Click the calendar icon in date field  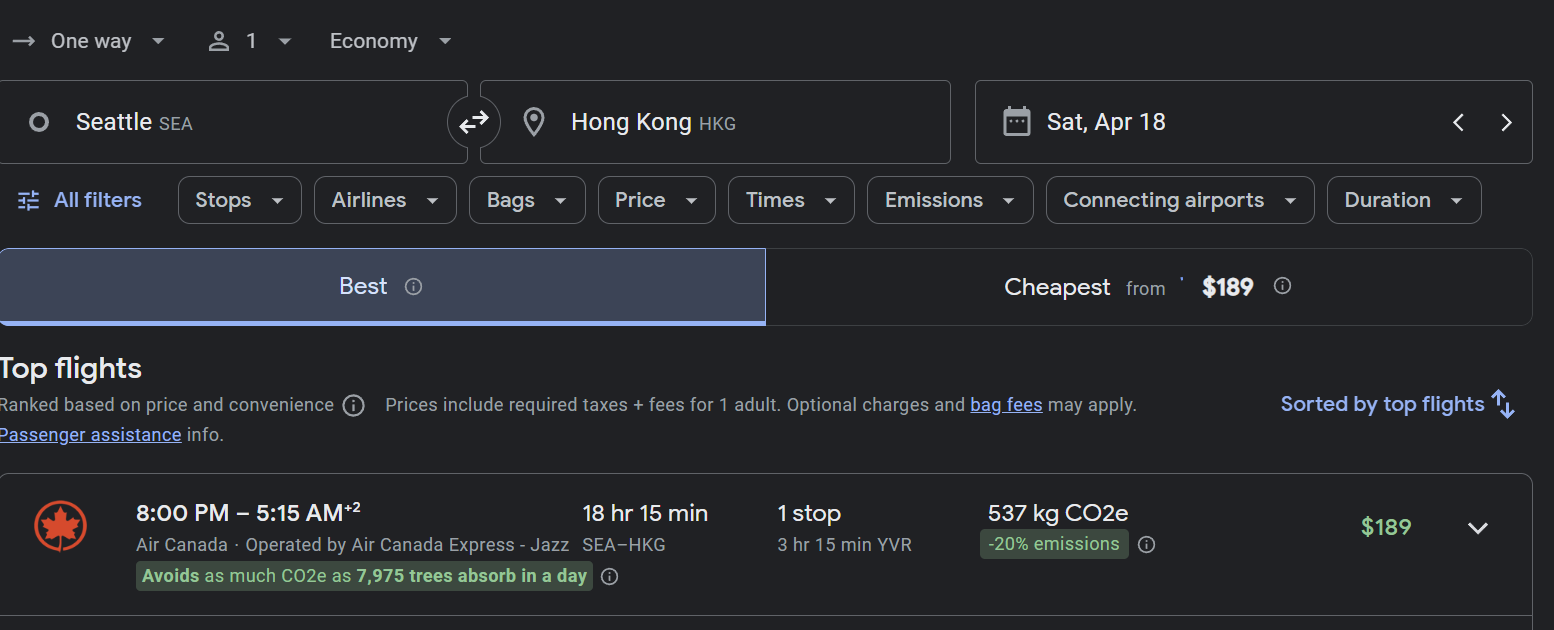click(1016, 122)
